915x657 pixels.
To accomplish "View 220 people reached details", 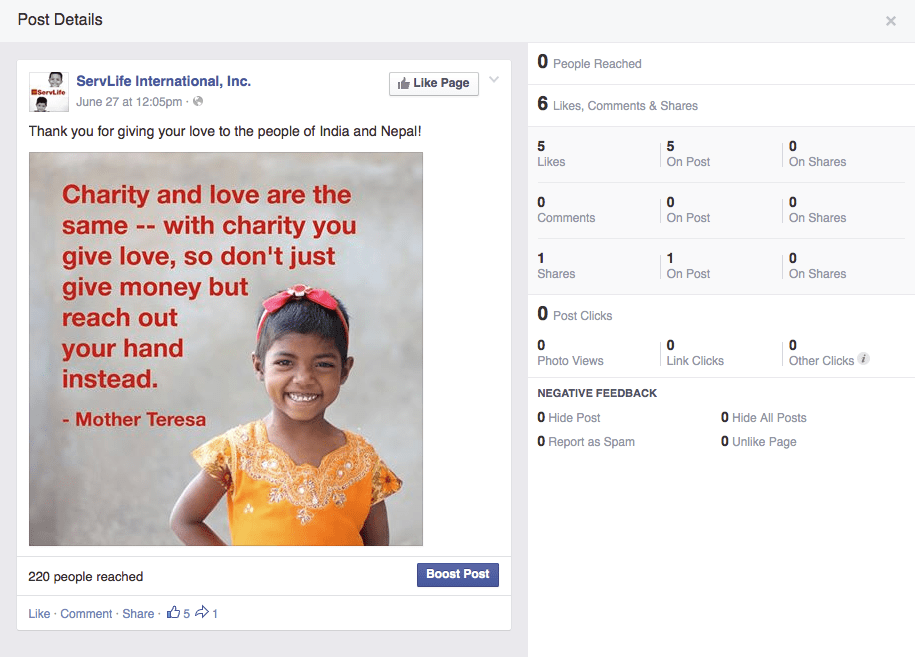I will 86,576.
